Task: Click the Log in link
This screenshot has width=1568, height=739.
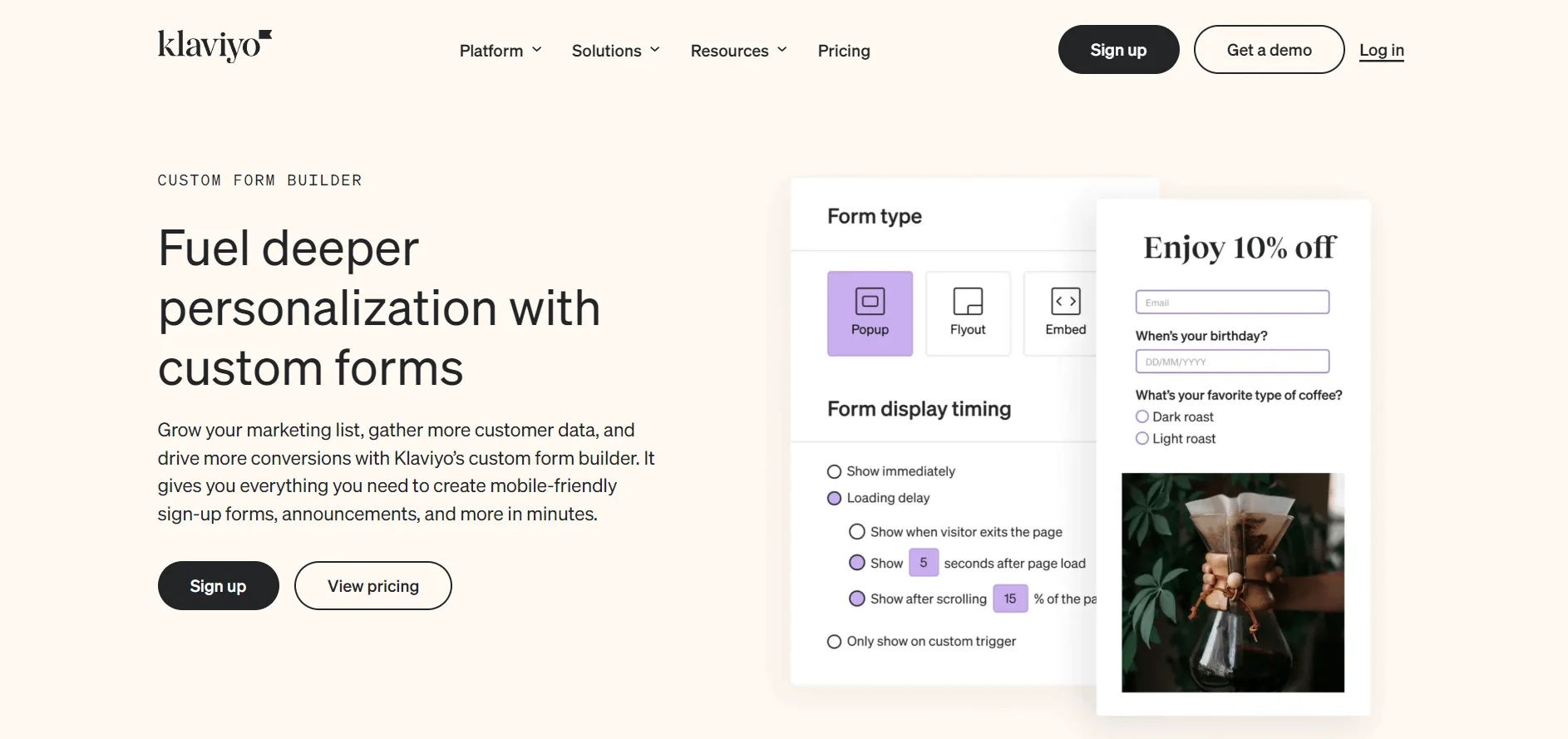Action: point(1381,50)
